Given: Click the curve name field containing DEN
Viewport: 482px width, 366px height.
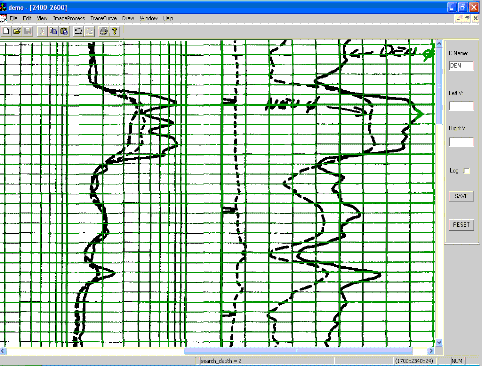Looking at the screenshot, I should (461, 66).
